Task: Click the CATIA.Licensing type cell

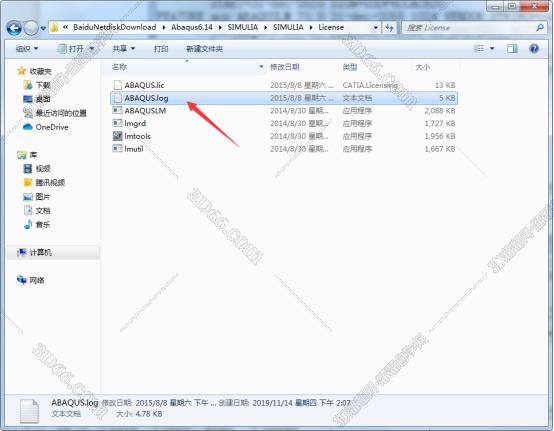Action: click(370, 85)
